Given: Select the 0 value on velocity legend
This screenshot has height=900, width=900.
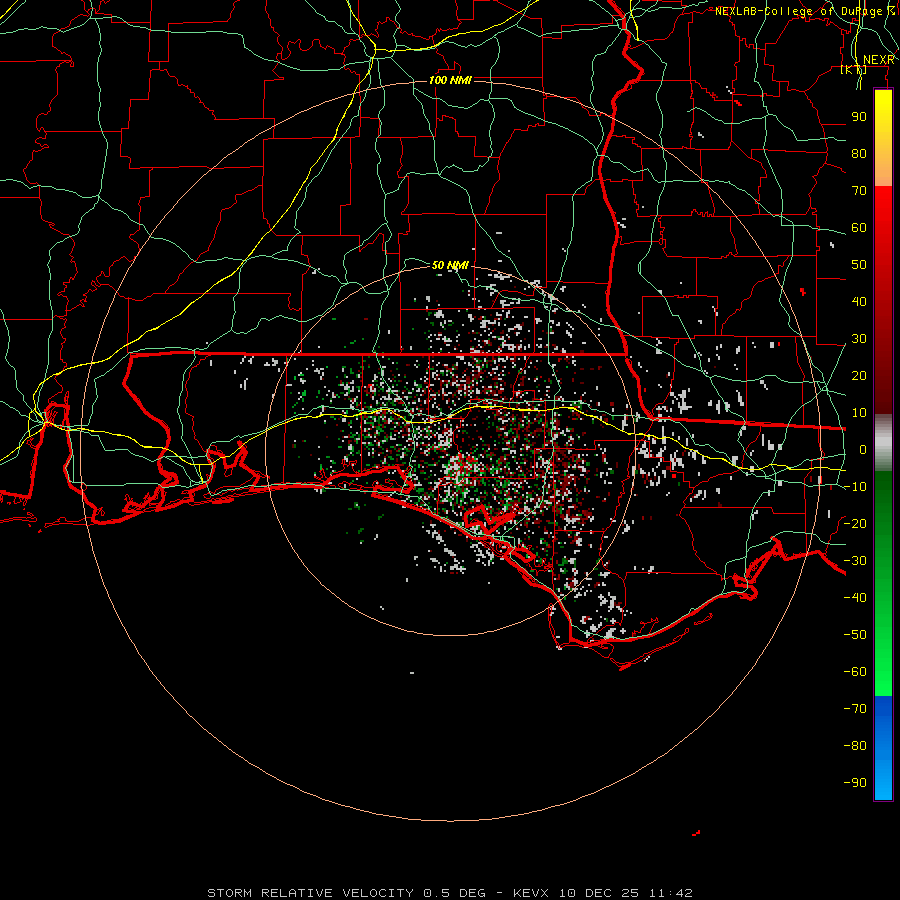Looking at the screenshot, I should (x=862, y=449).
